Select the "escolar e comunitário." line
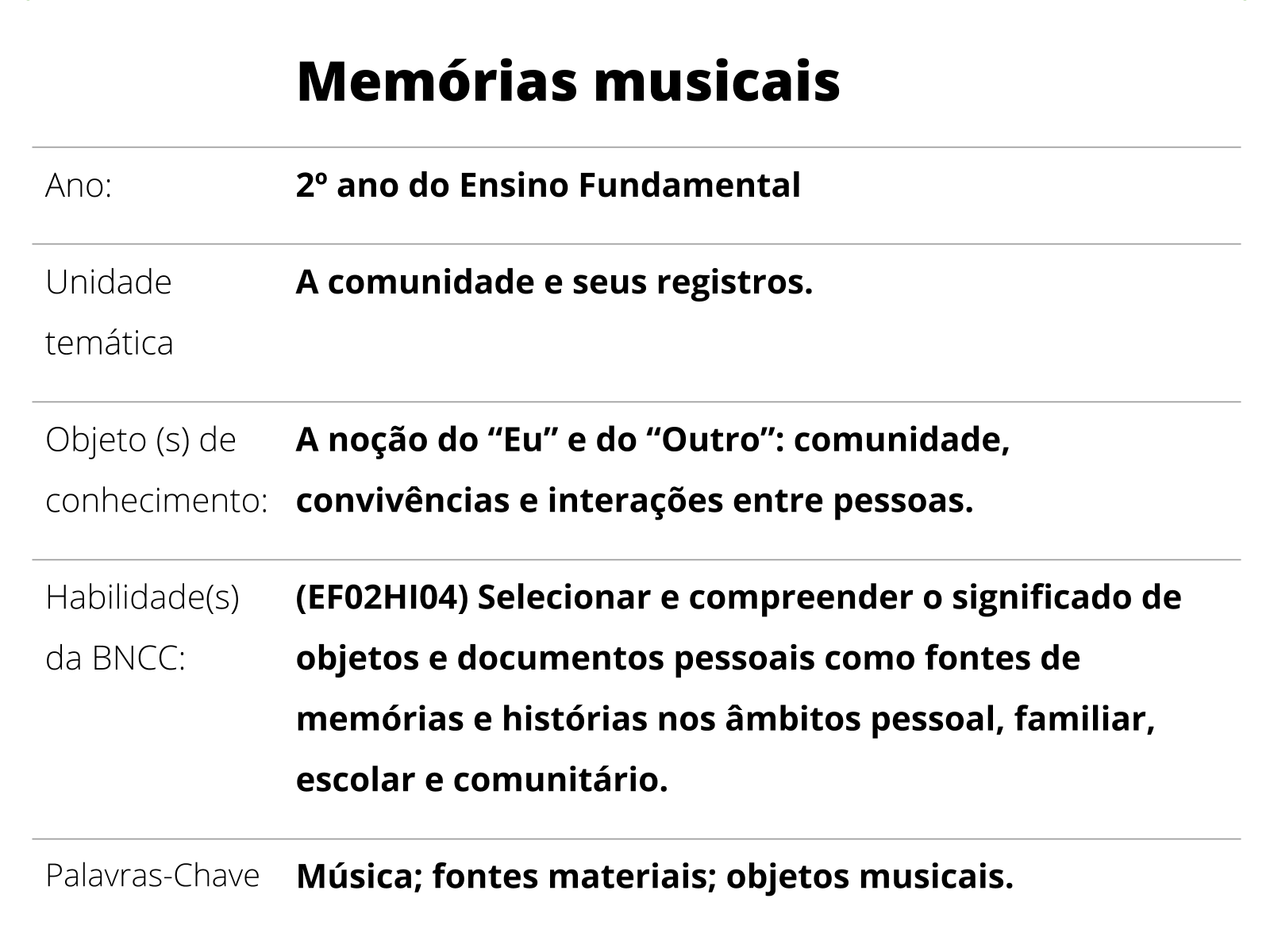 (482, 780)
